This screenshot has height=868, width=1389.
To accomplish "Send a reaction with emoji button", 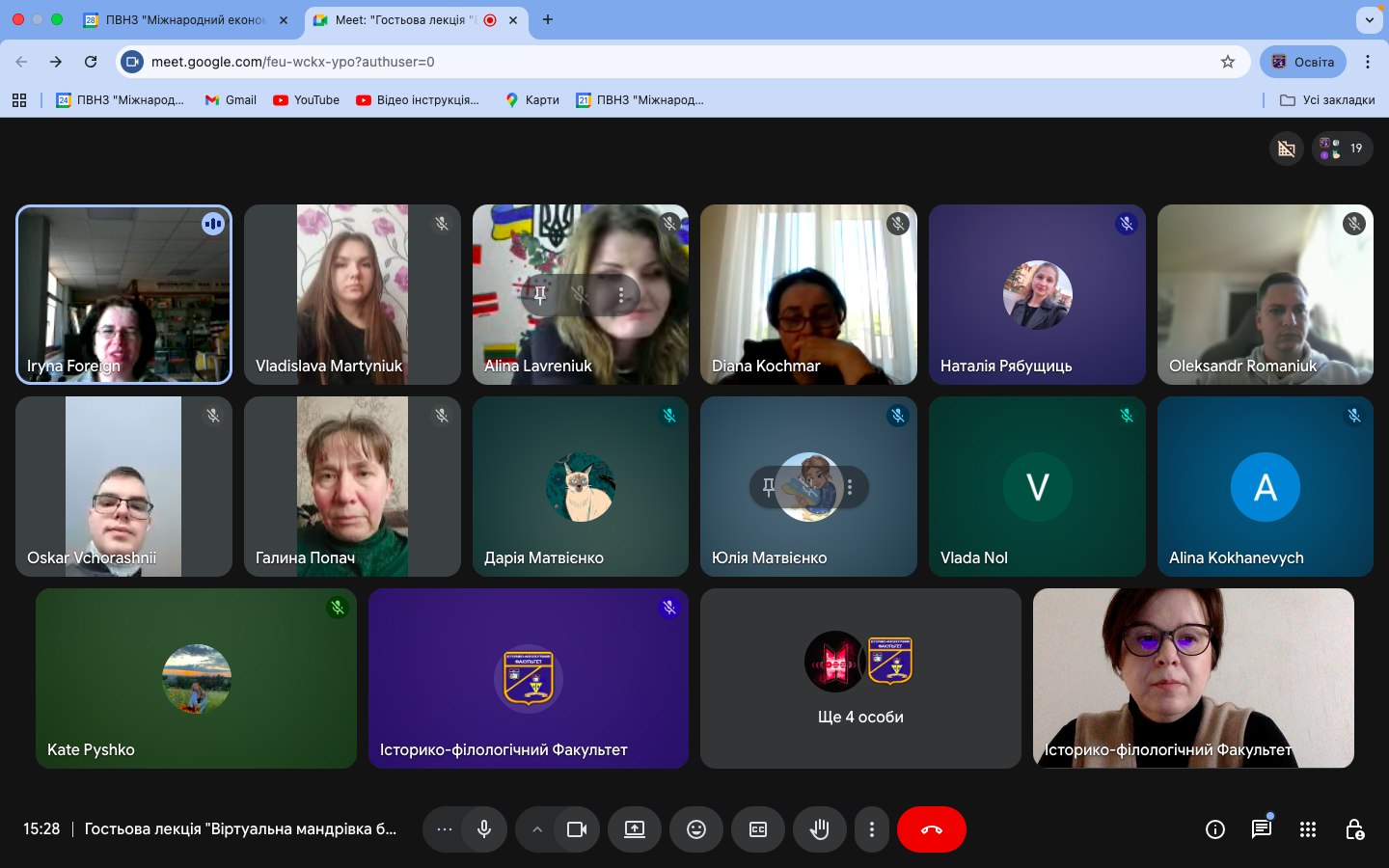I will pyautogui.click(x=695, y=829).
